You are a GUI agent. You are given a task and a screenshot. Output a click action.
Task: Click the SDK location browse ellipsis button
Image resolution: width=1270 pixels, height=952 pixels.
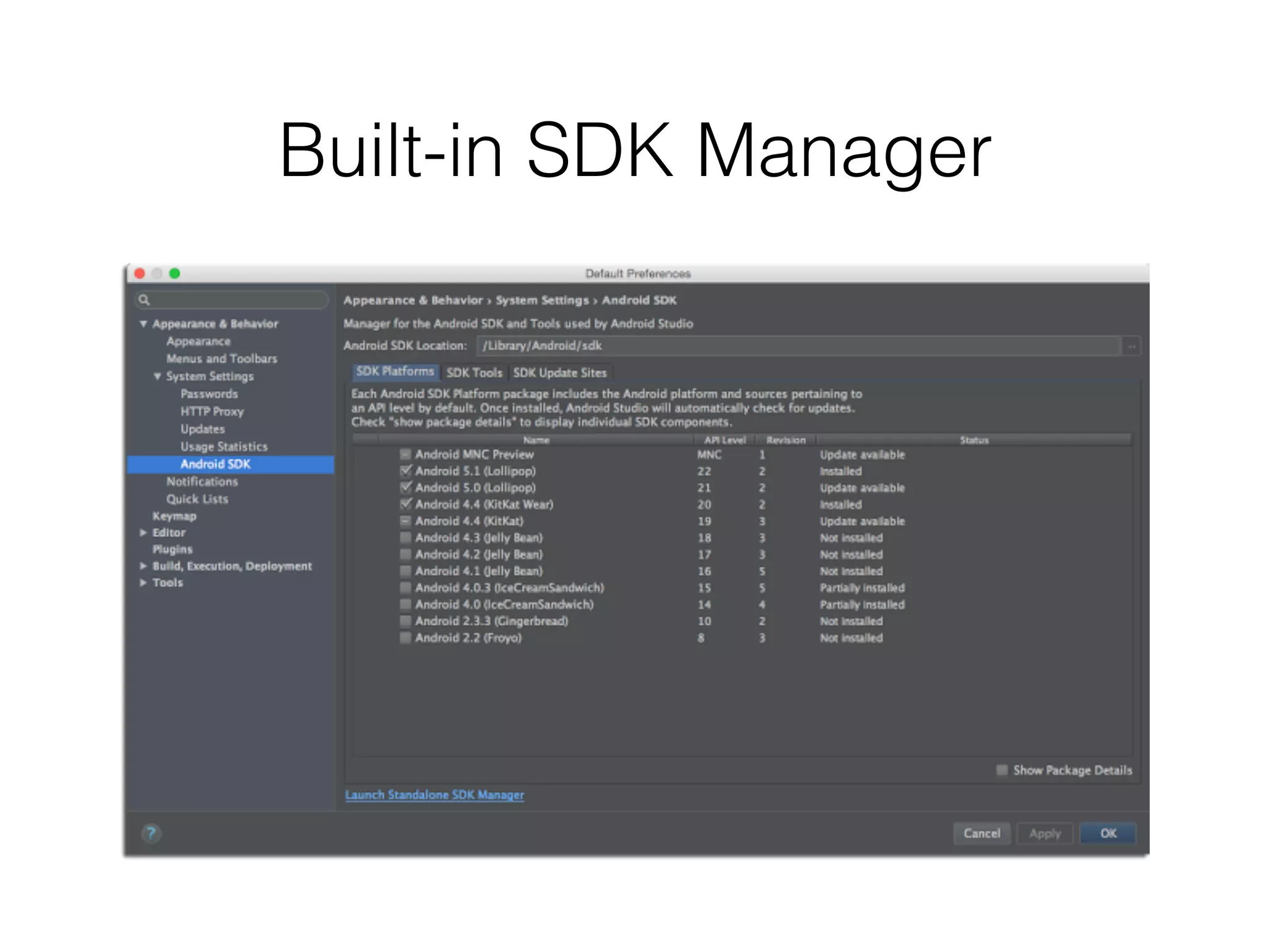(1132, 346)
